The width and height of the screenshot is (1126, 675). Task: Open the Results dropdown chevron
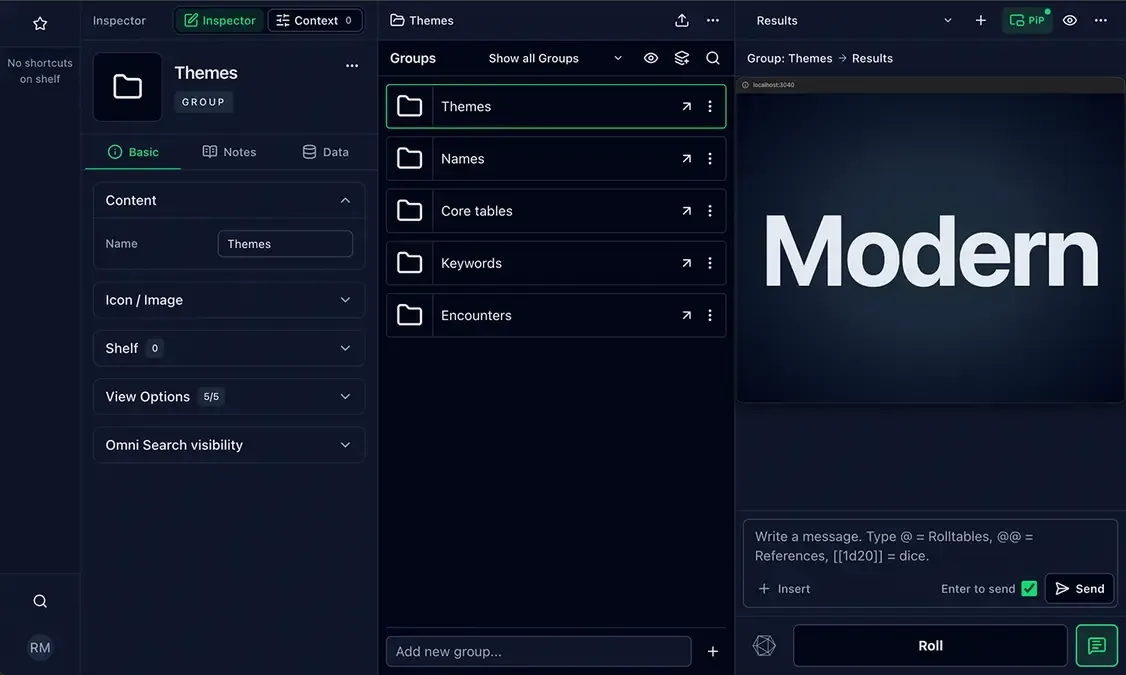(x=947, y=21)
